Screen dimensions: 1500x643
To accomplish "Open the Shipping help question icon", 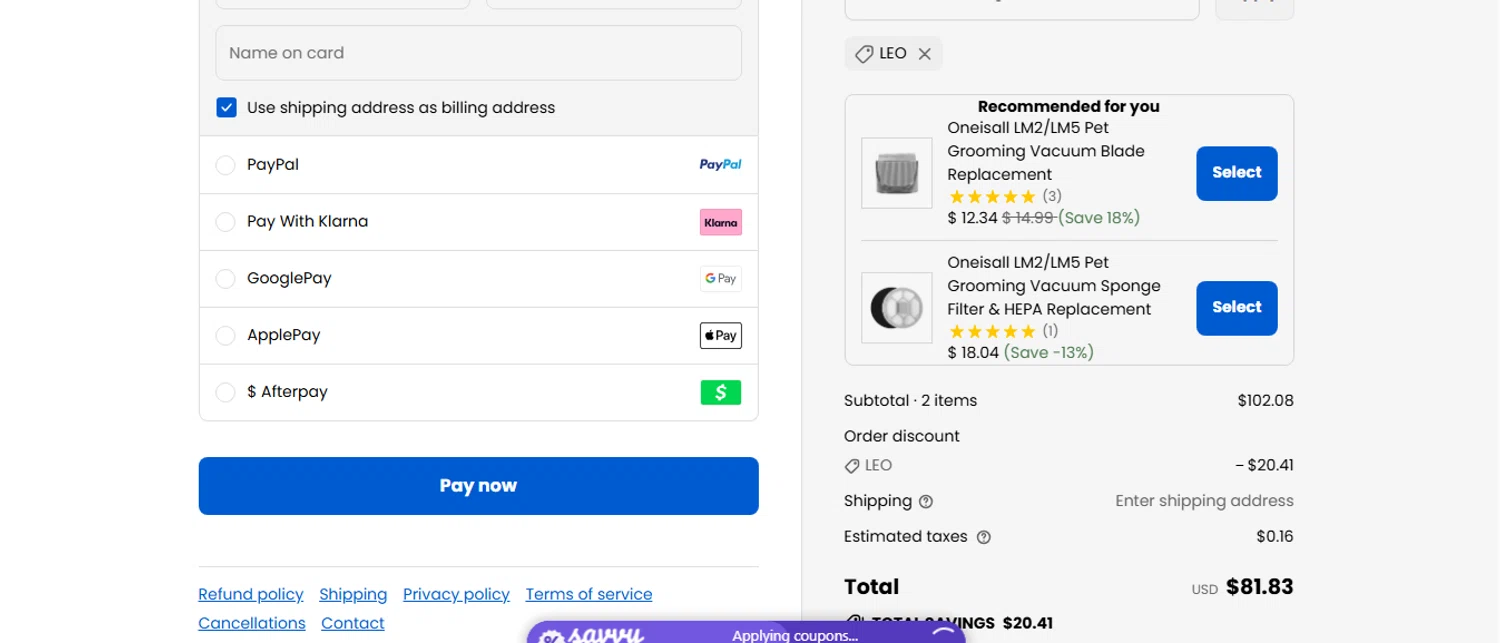I will tap(926, 502).
